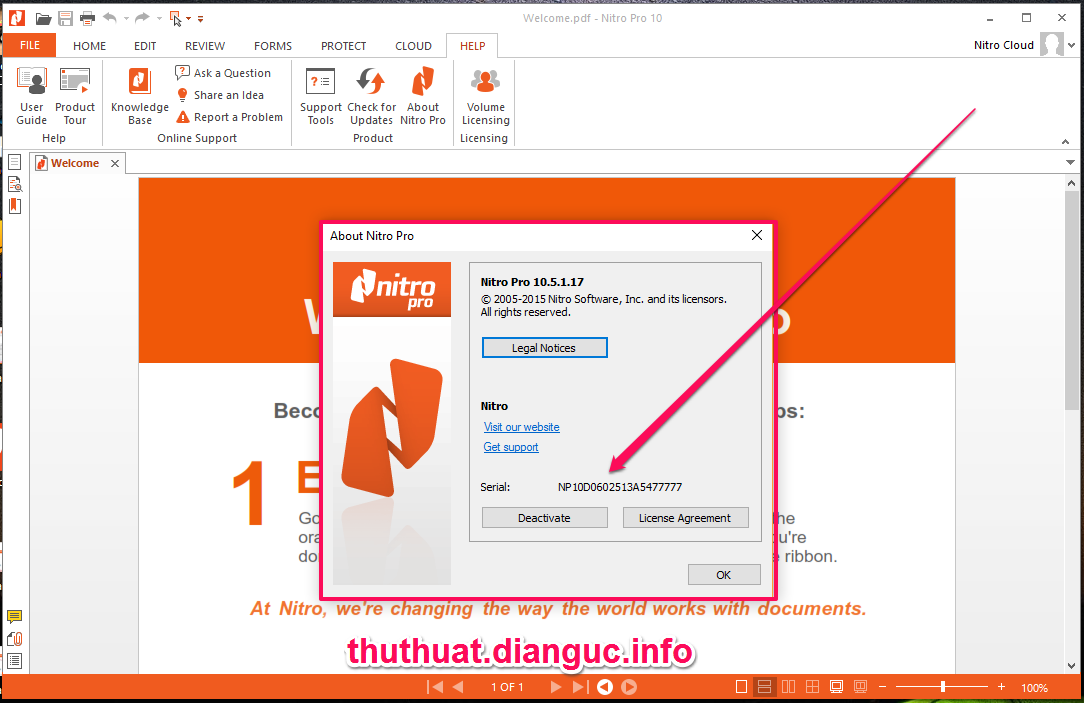
Task: Open the User Guide
Action: click(x=32, y=96)
